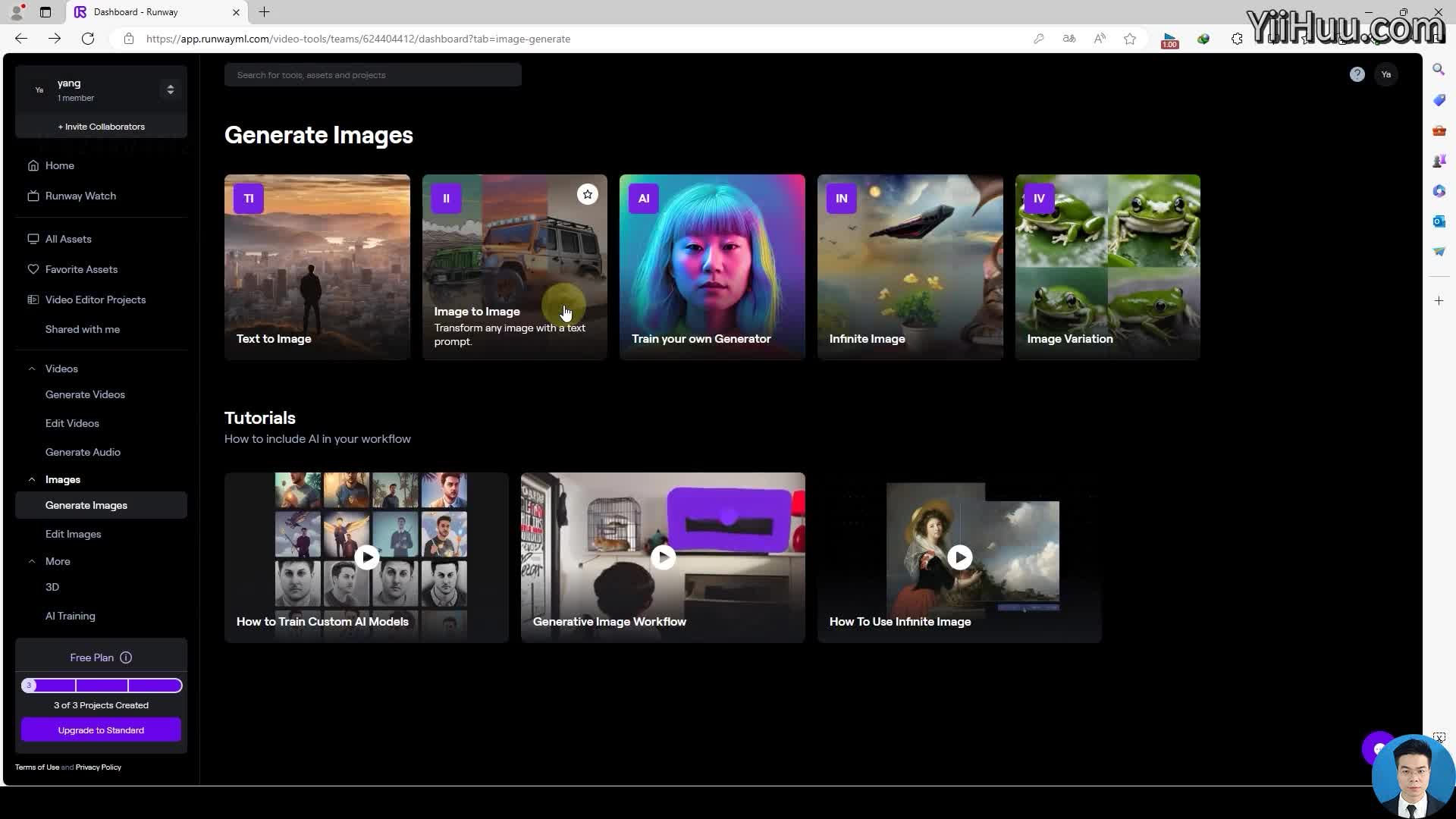1456x819 pixels.
Task: Open Generate Videos in sidebar
Action: point(85,394)
